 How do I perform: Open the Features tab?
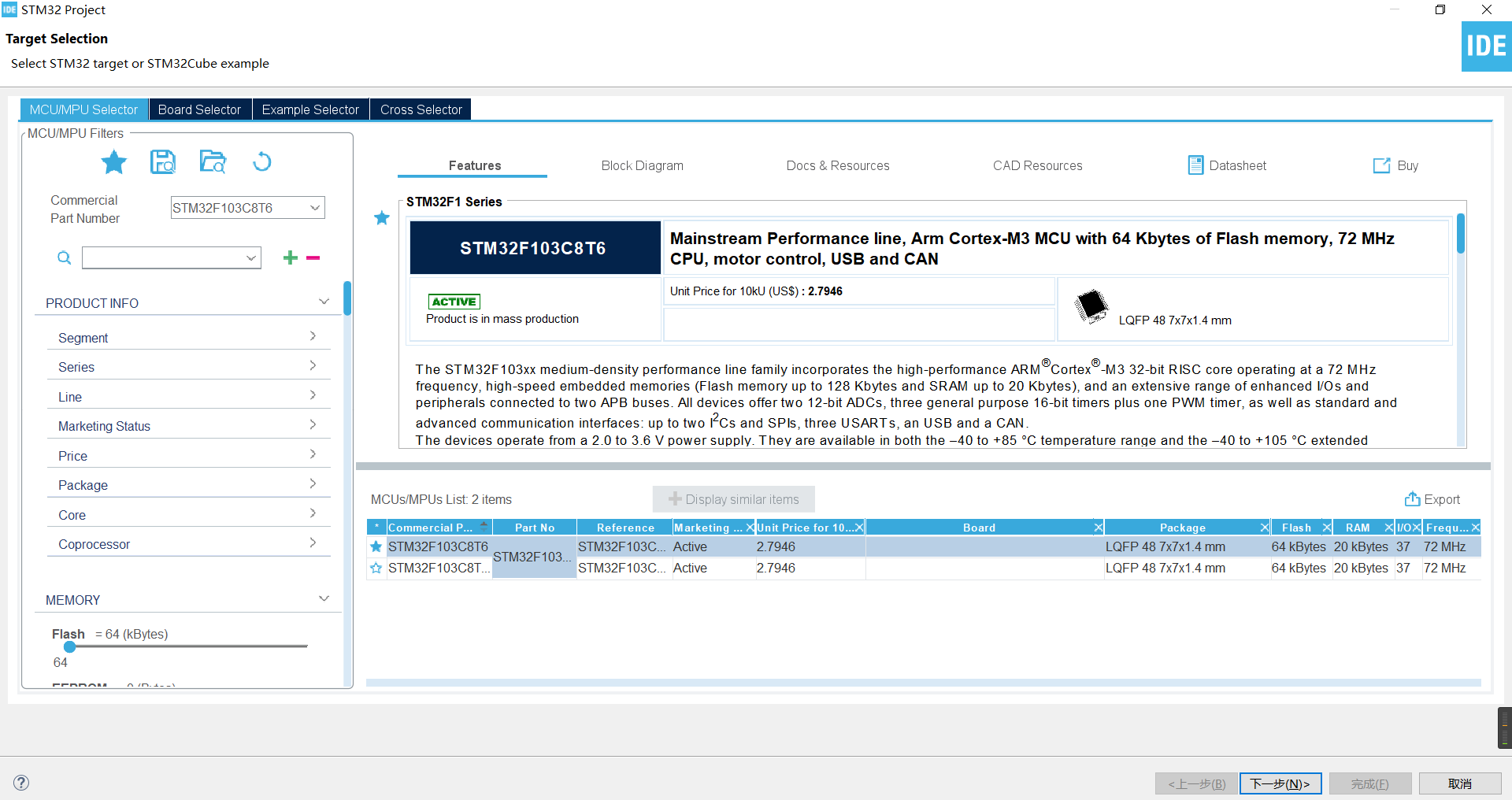click(x=475, y=165)
